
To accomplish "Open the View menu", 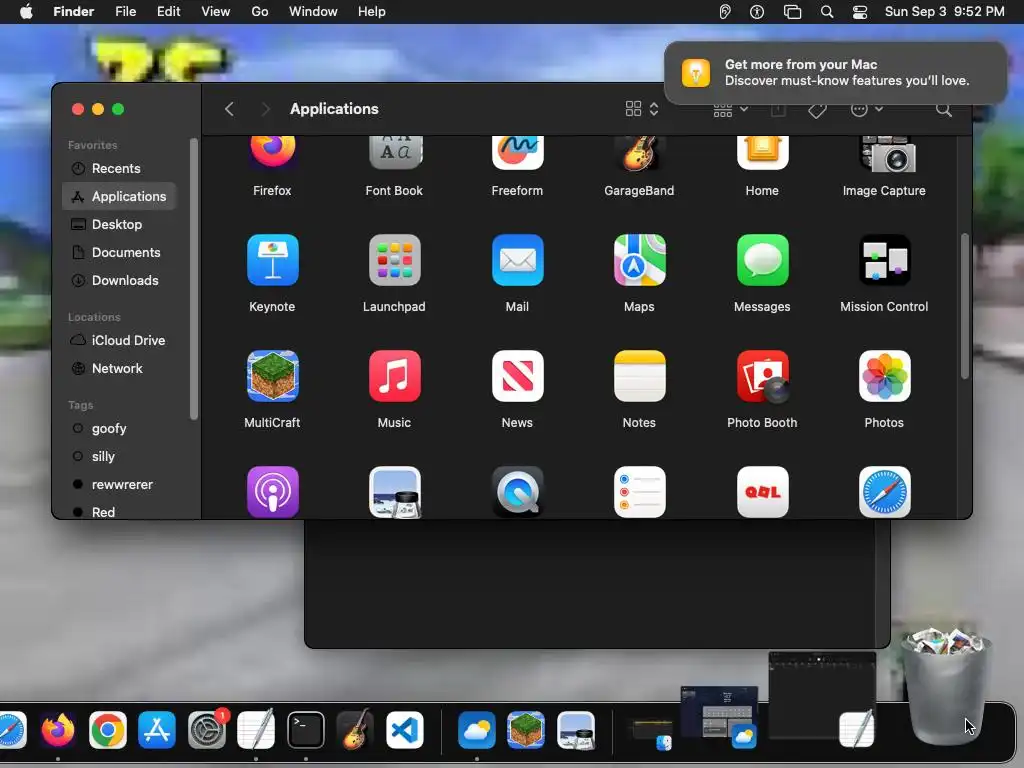I will 216,12.
